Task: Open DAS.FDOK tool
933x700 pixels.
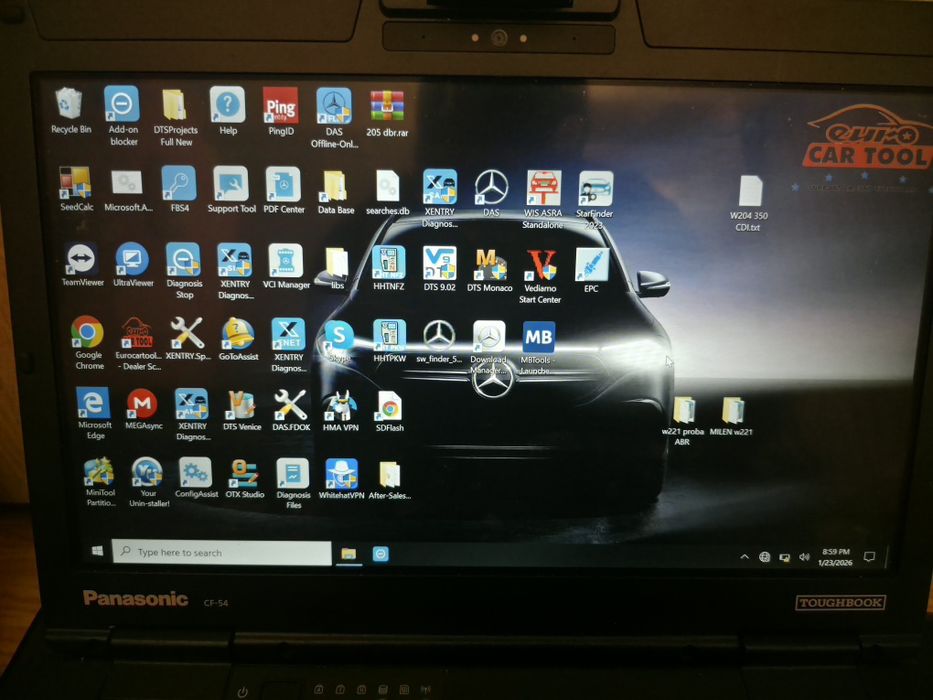Action: pos(290,405)
